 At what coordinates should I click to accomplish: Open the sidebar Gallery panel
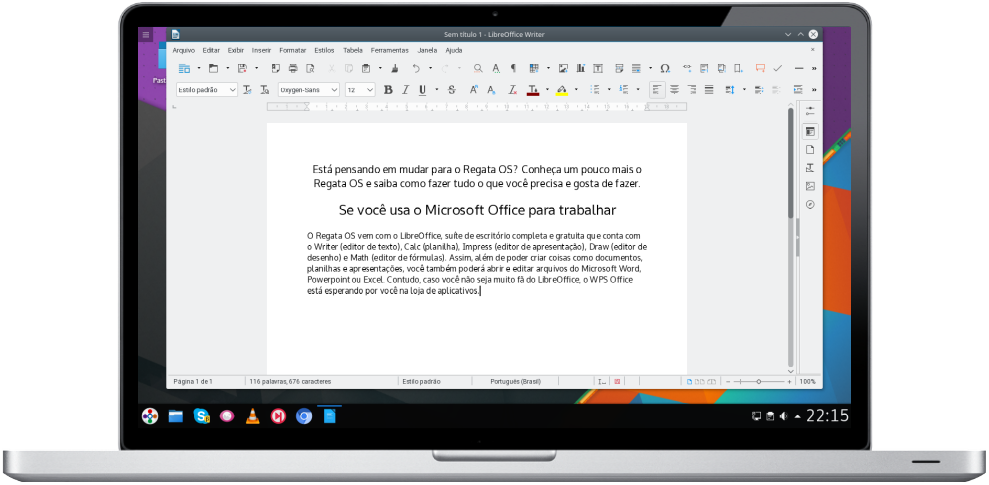tap(811, 186)
